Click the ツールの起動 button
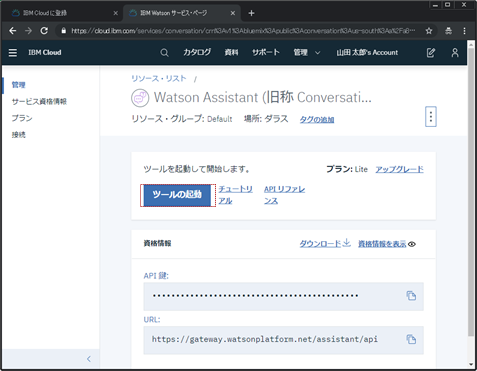The height and width of the screenshot is (371, 477). pyautogui.click(x=177, y=195)
